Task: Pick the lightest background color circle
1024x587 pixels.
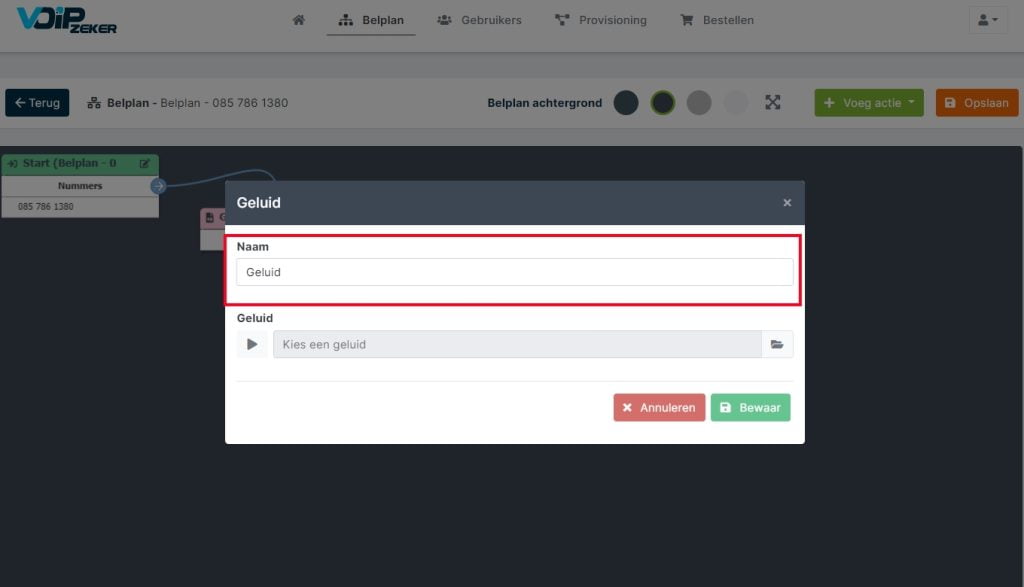Action: point(735,103)
